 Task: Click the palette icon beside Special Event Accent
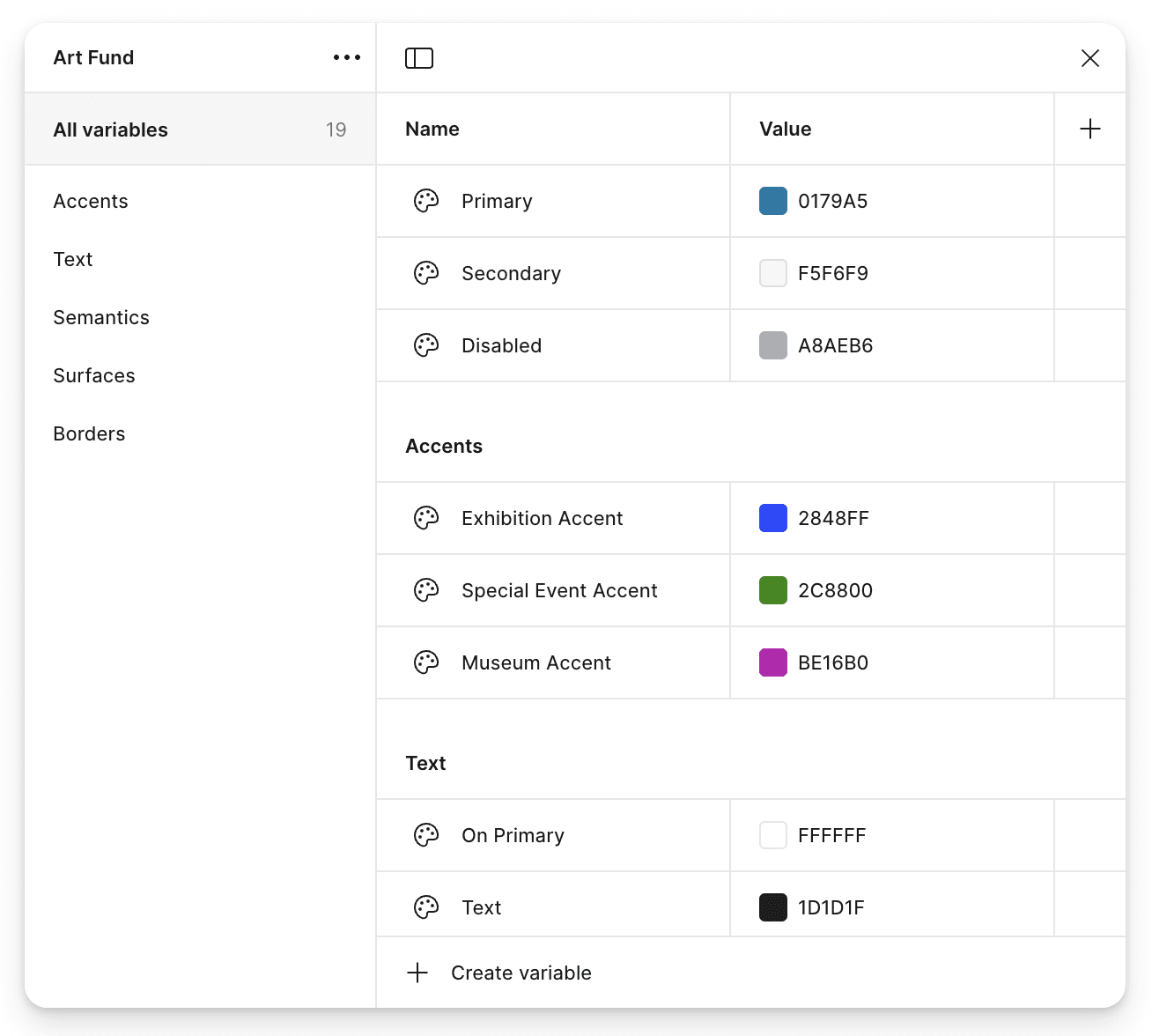[426, 590]
